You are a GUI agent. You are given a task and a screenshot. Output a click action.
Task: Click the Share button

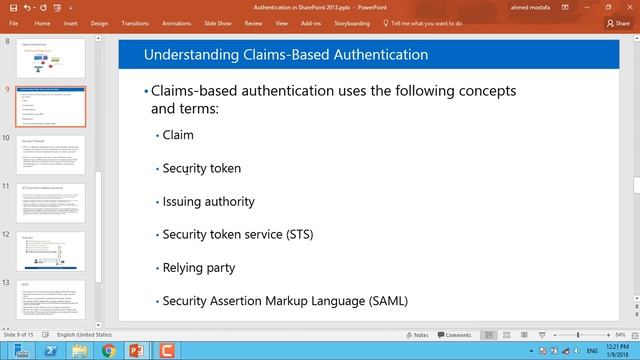(x=618, y=23)
